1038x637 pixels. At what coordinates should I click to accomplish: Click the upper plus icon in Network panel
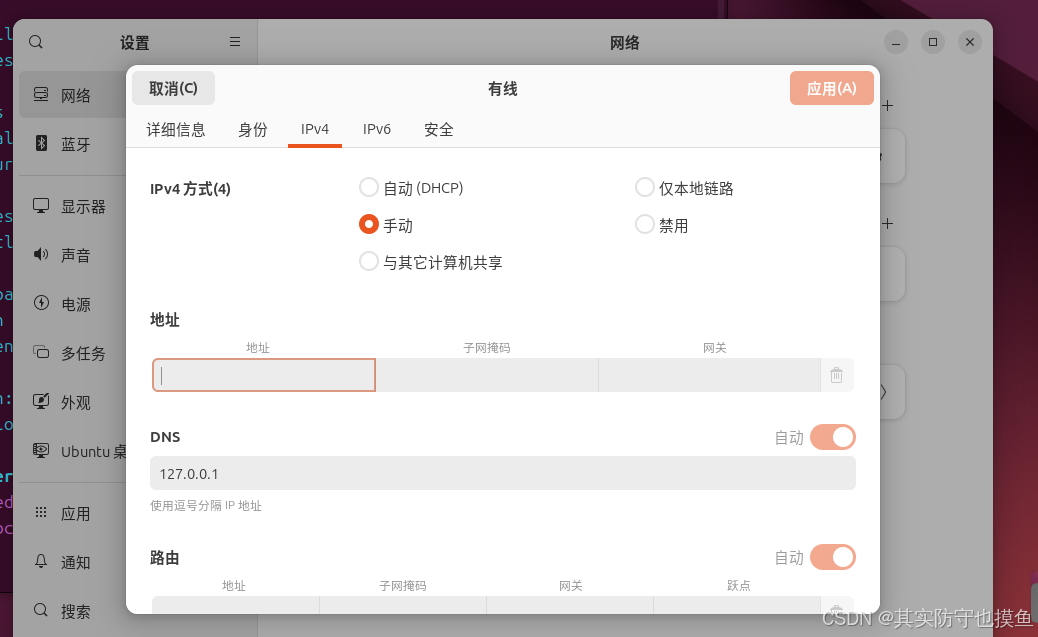888,106
